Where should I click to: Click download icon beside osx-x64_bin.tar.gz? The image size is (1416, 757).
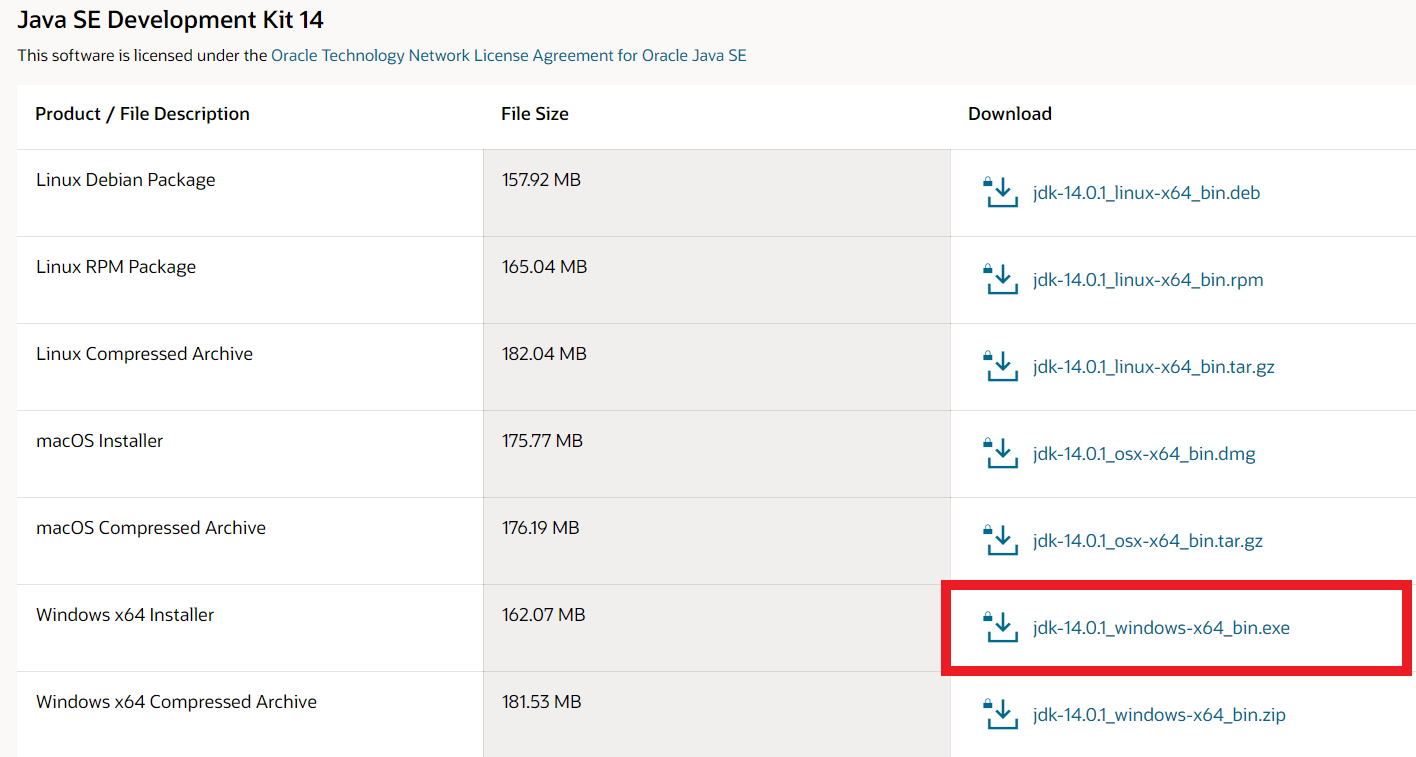[x=1000, y=540]
